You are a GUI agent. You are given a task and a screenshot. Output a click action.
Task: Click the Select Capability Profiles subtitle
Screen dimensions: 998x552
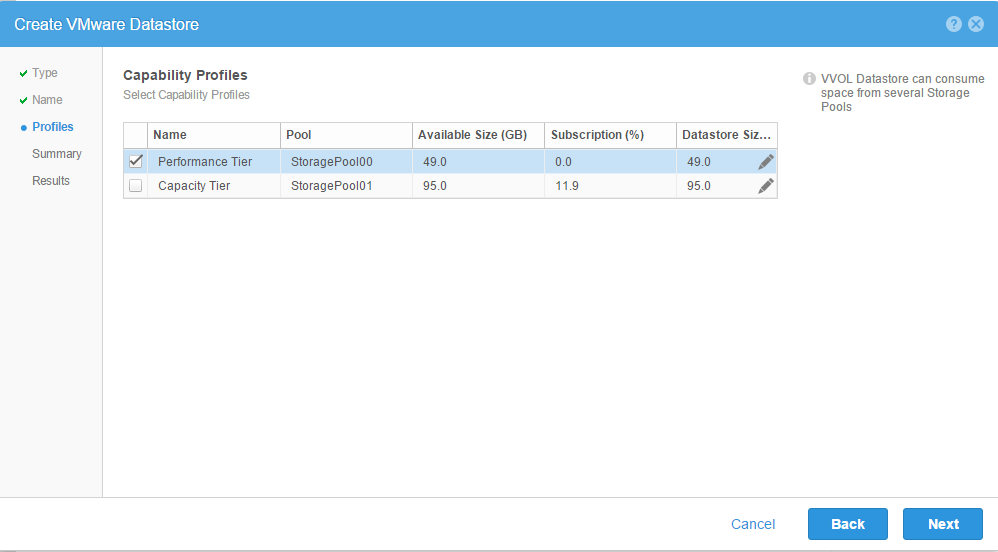(186, 95)
